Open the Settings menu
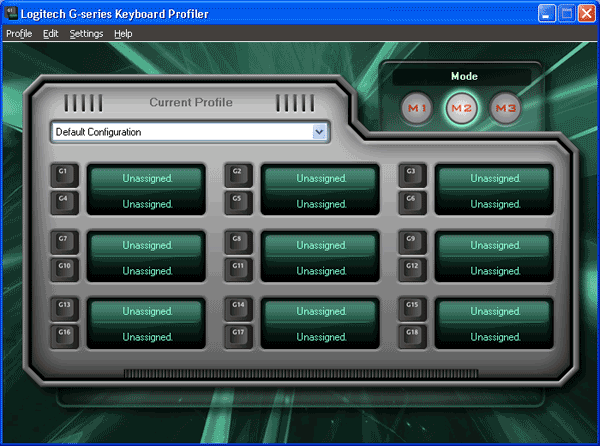 click(86, 34)
